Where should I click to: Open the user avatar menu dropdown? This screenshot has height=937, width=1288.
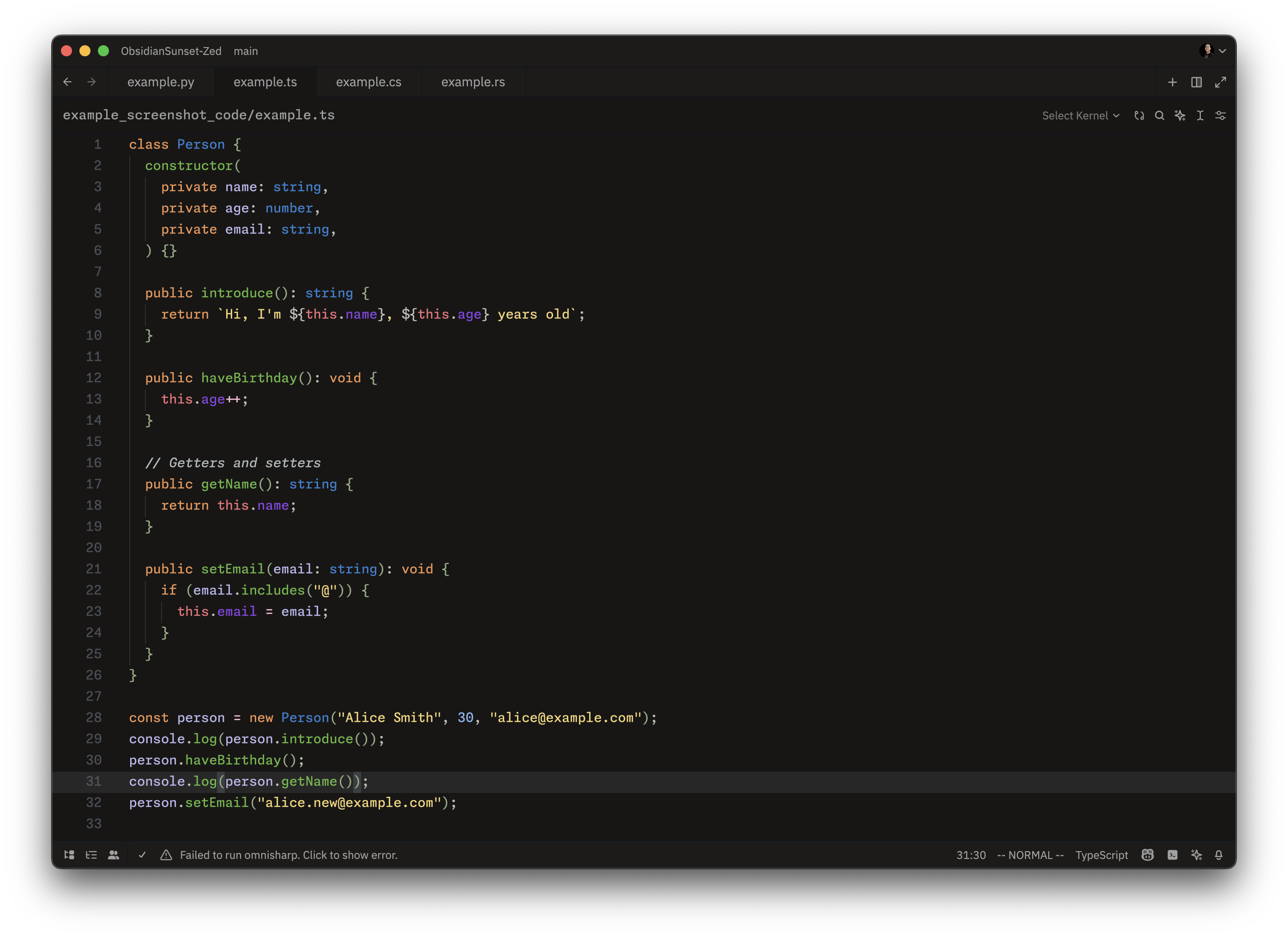point(1213,50)
